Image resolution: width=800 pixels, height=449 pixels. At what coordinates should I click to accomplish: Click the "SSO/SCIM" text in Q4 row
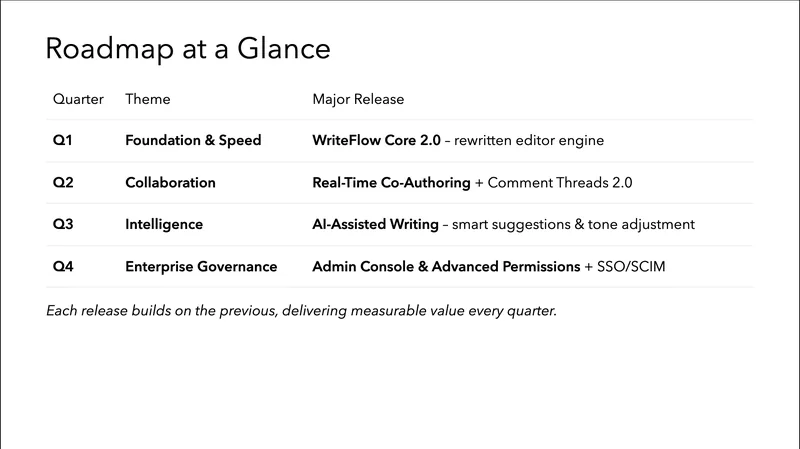(x=630, y=267)
